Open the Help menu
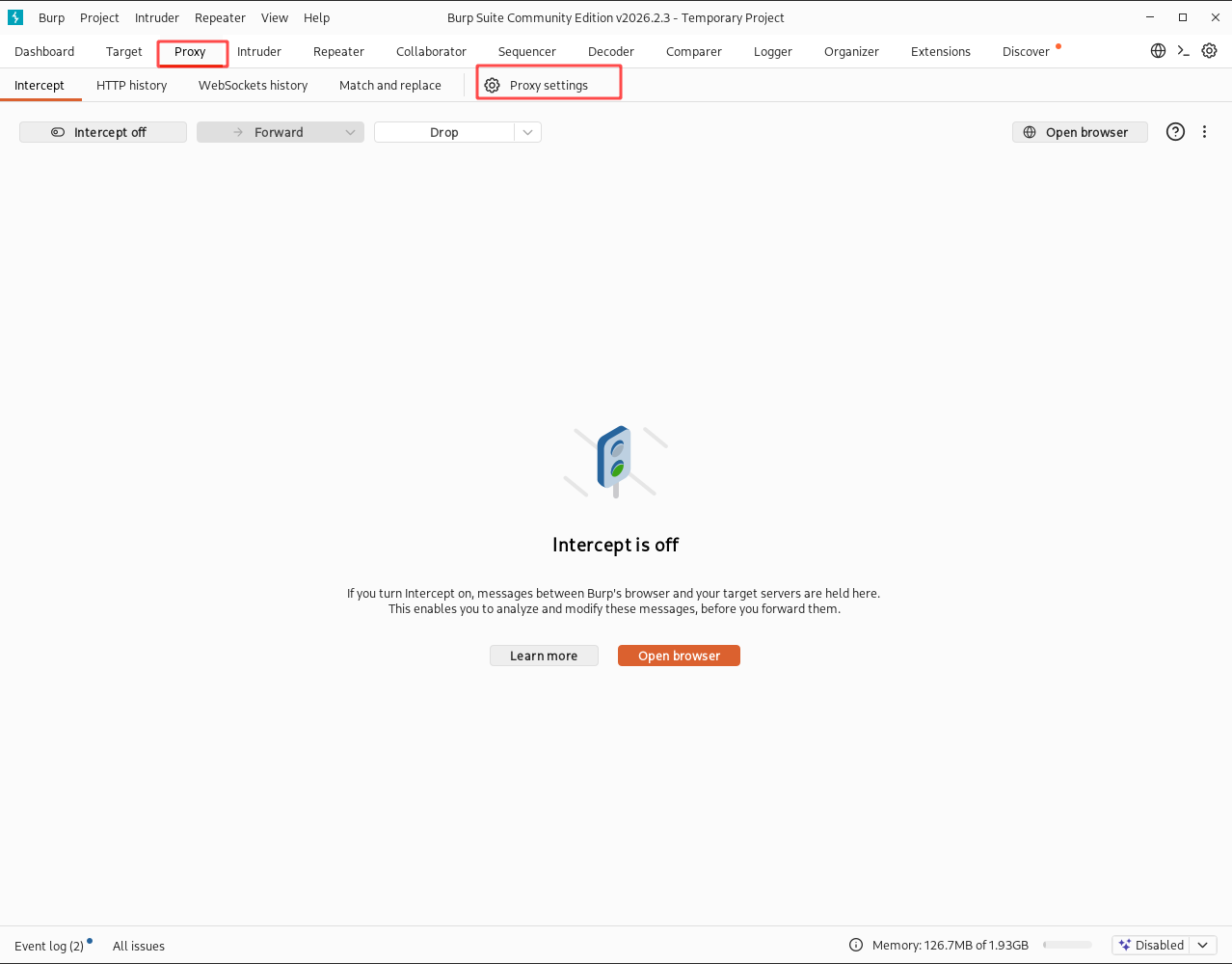This screenshot has height=964, width=1232. (x=316, y=17)
